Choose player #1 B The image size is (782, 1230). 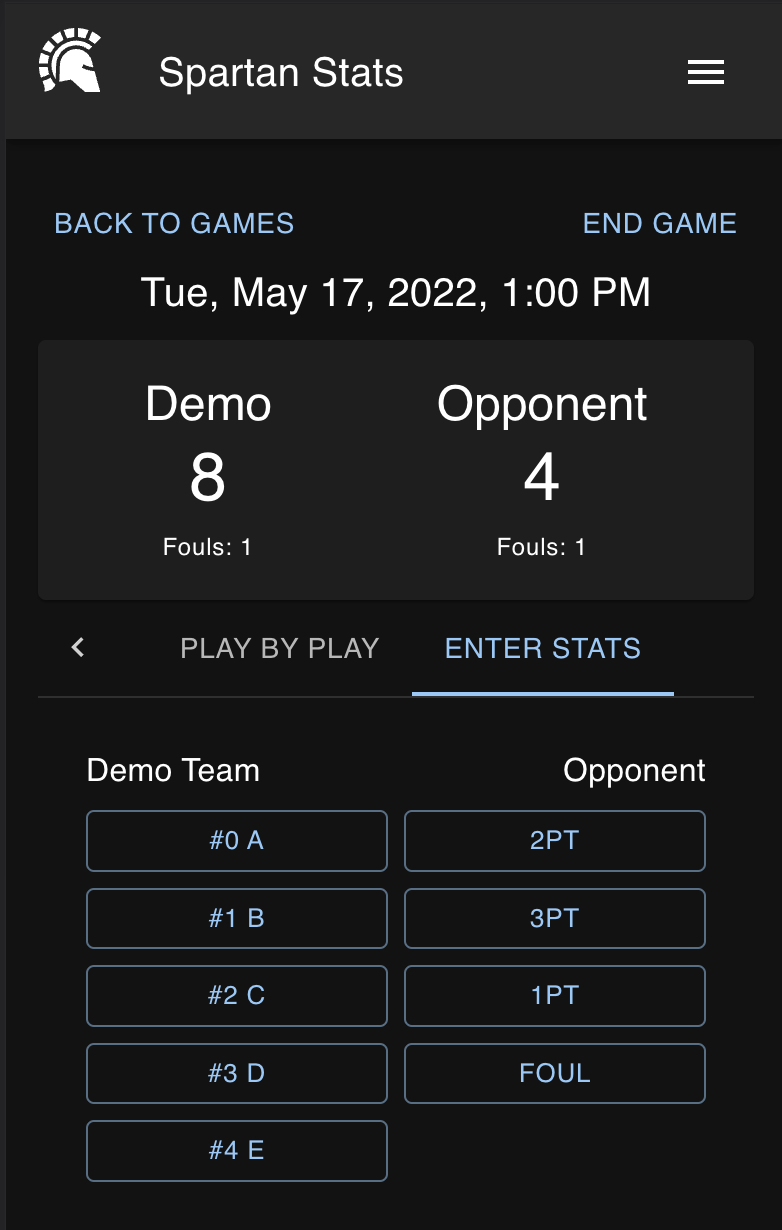click(x=237, y=918)
